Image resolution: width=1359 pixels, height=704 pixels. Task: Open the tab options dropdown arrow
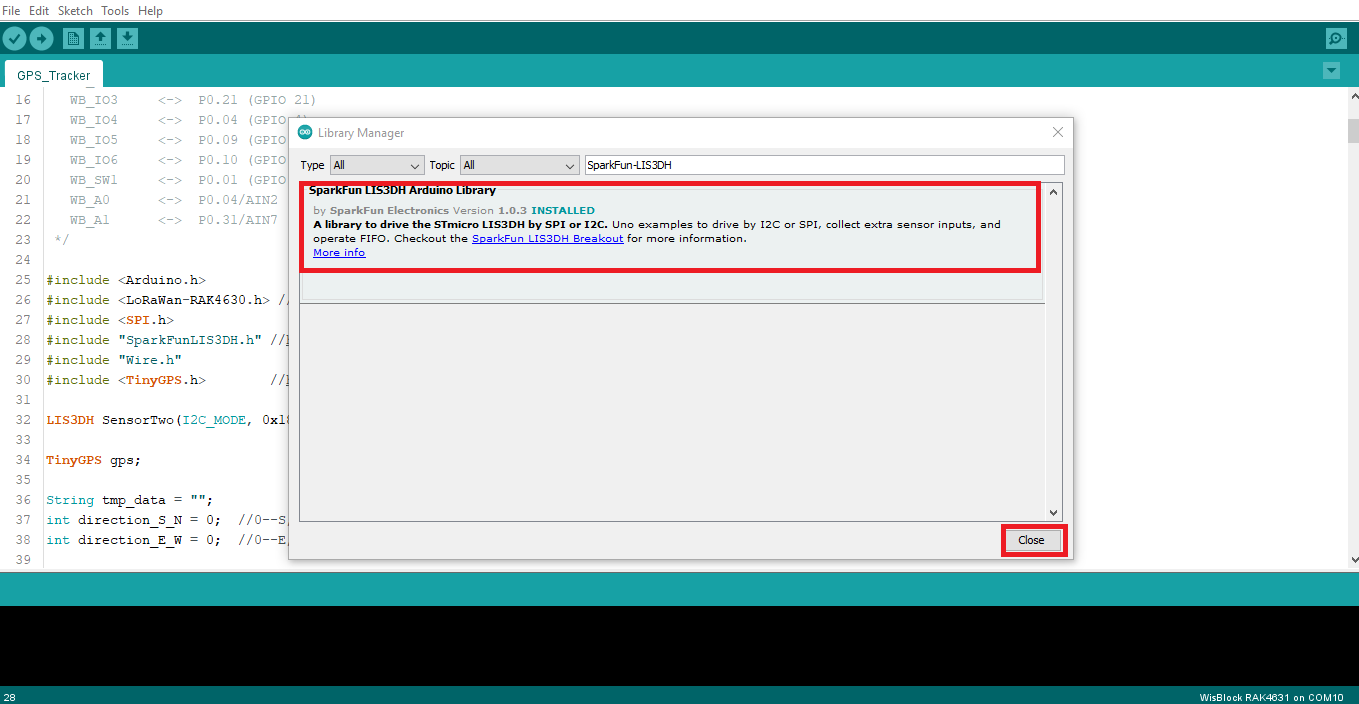tap(1331, 70)
